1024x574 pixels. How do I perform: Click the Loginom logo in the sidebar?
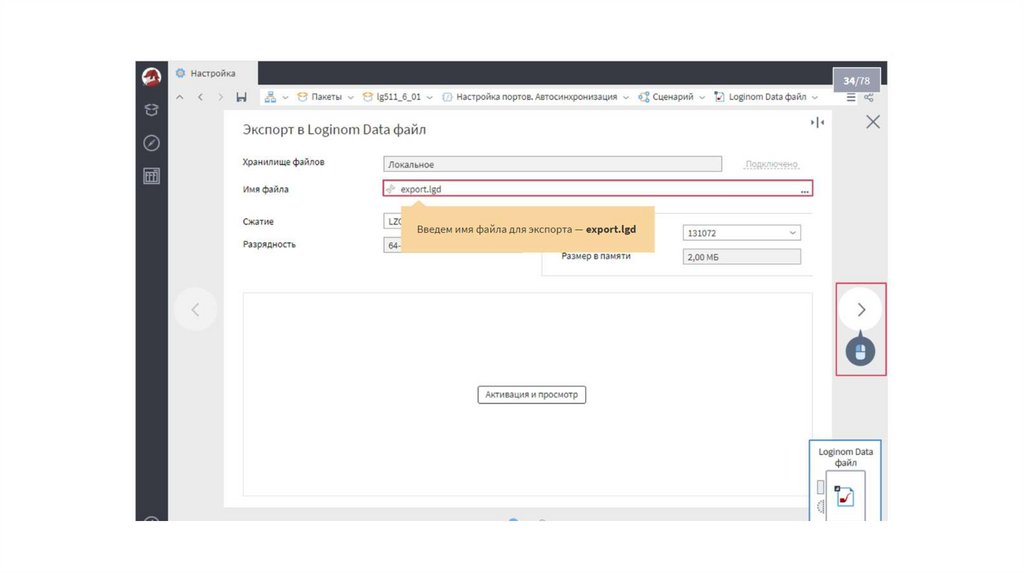[x=152, y=77]
